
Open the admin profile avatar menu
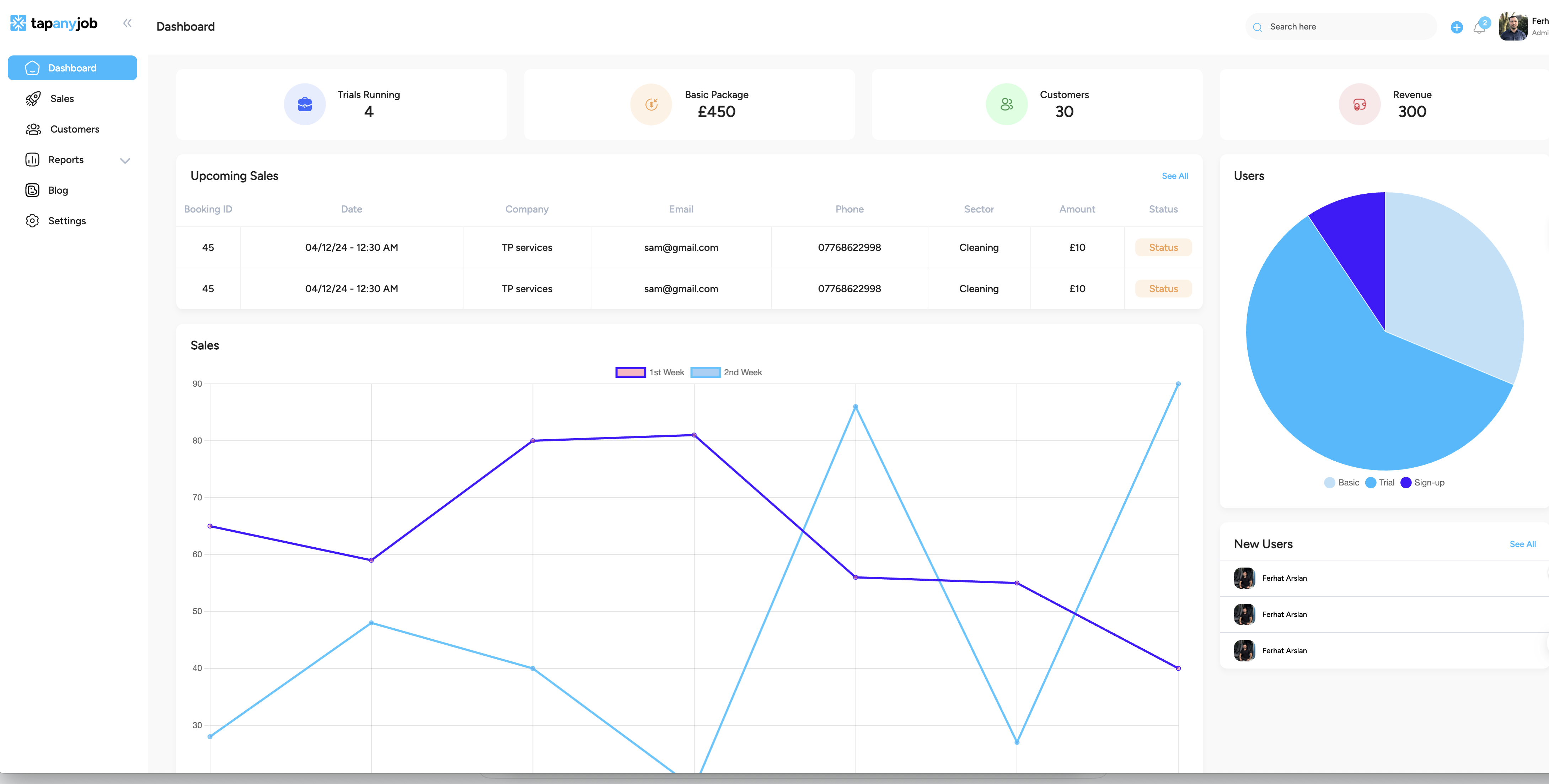tap(1513, 26)
